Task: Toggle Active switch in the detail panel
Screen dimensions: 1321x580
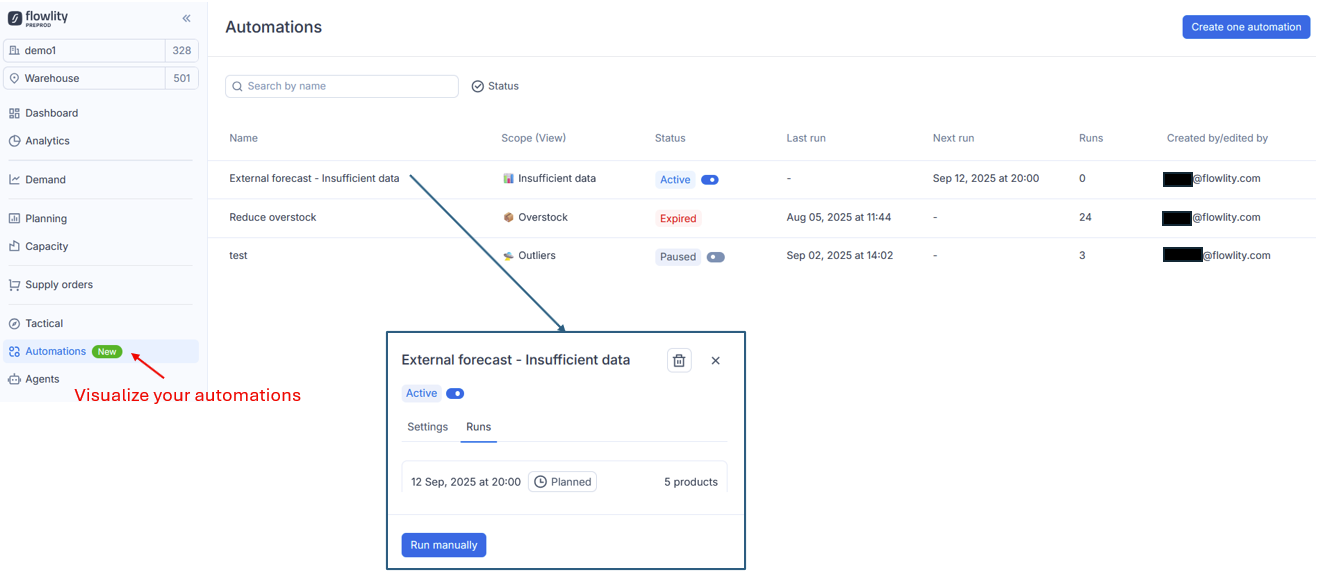Action: pyautogui.click(x=455, y=394)
